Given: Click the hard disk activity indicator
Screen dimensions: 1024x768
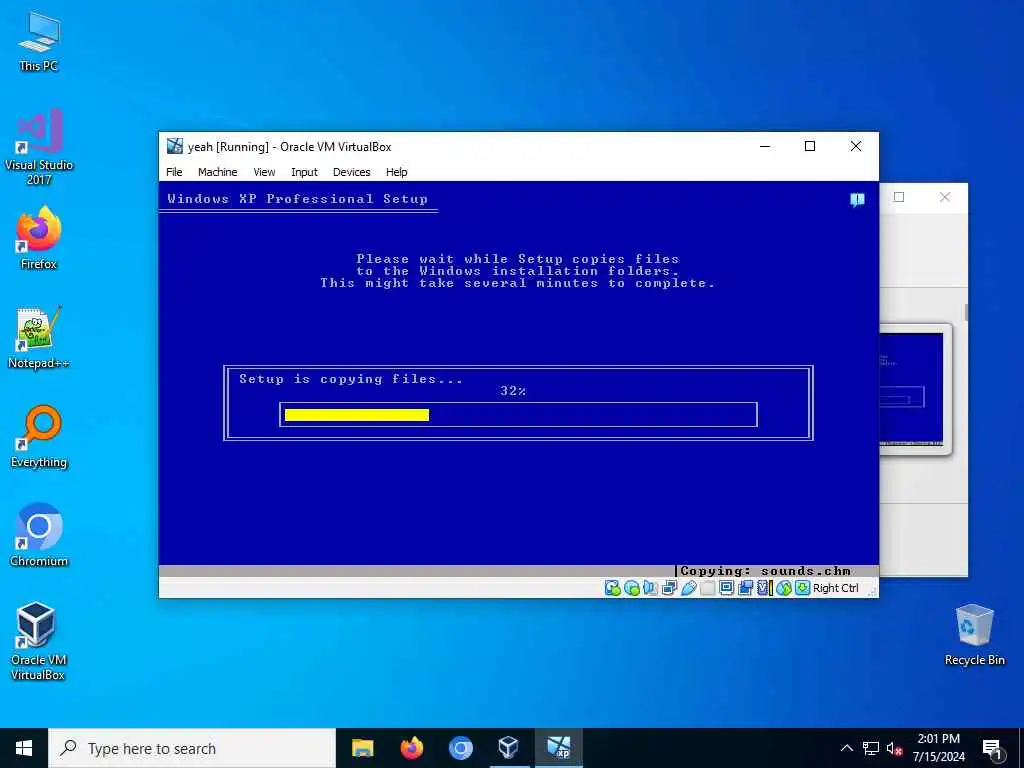Looking at the screenshot, I should click(x=613, y=588).
